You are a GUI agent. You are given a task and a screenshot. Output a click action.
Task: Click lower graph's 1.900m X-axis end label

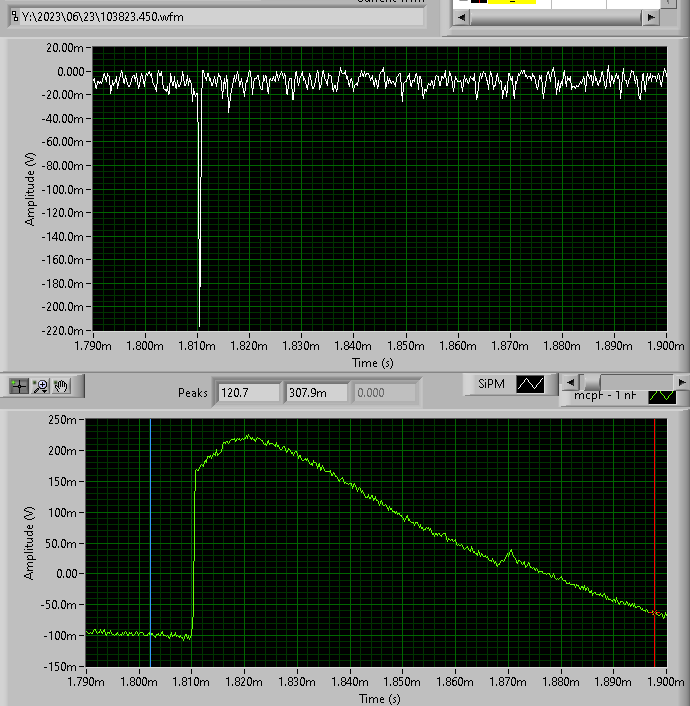[666, 682]
